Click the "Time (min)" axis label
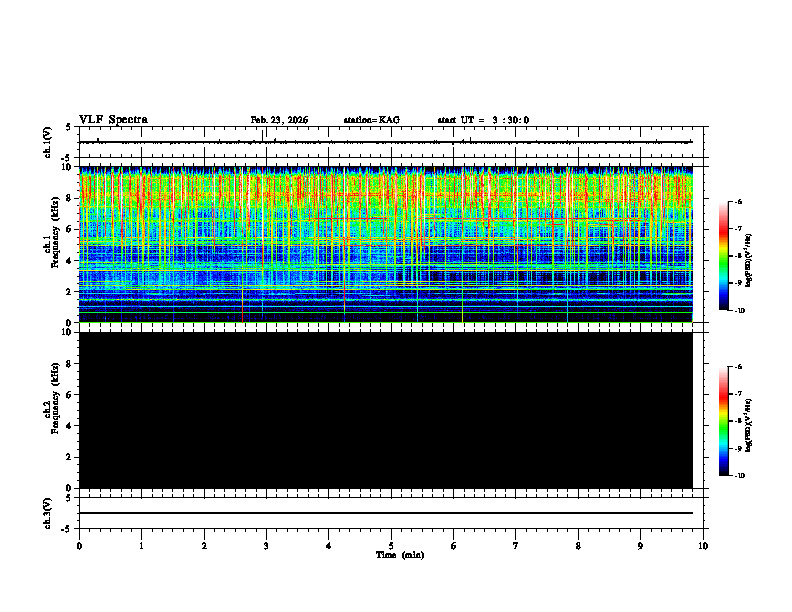792x612 pixels. pos(400,555)
